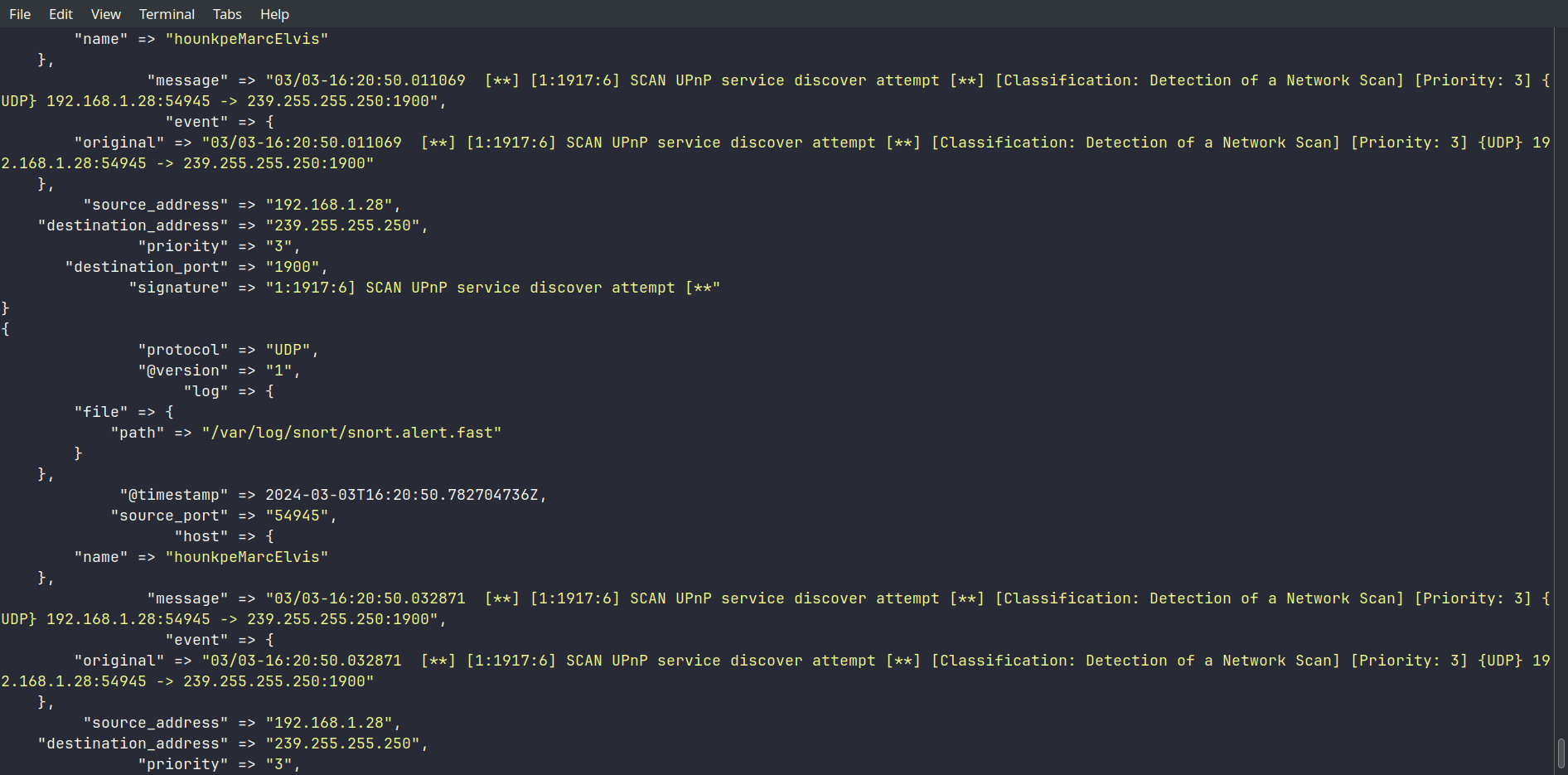Open the Tabs menu
Viewport: 1568px width, 775px height.
227,14
